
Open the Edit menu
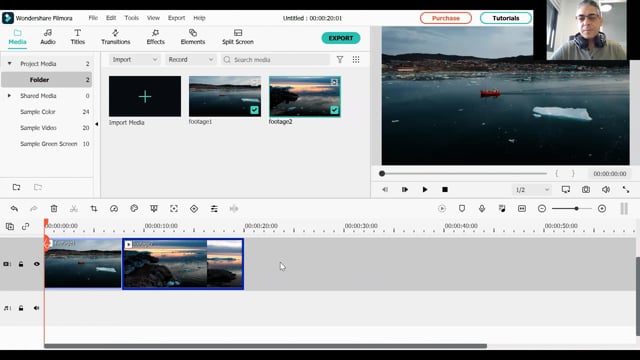111,18
